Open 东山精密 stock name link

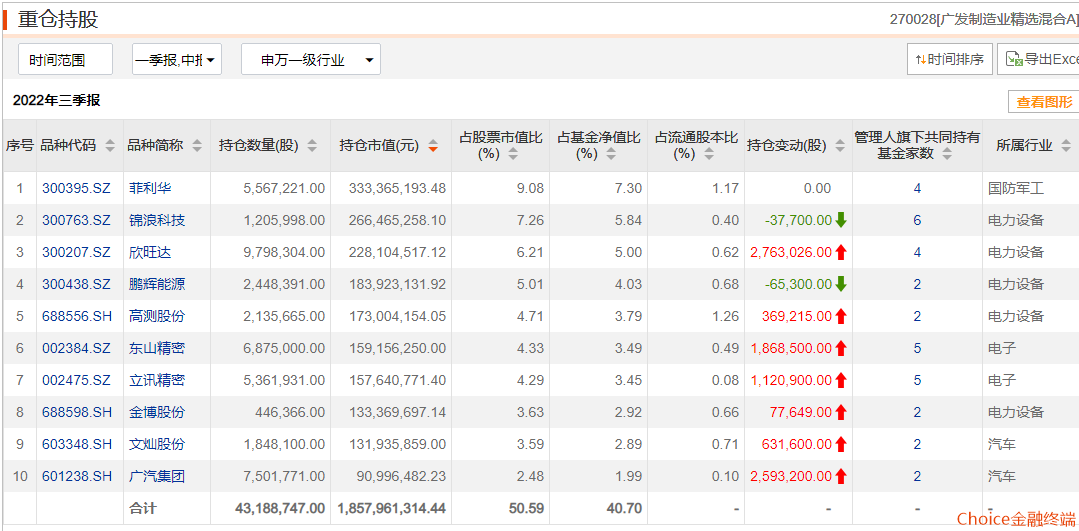click(x=157, y=348)
